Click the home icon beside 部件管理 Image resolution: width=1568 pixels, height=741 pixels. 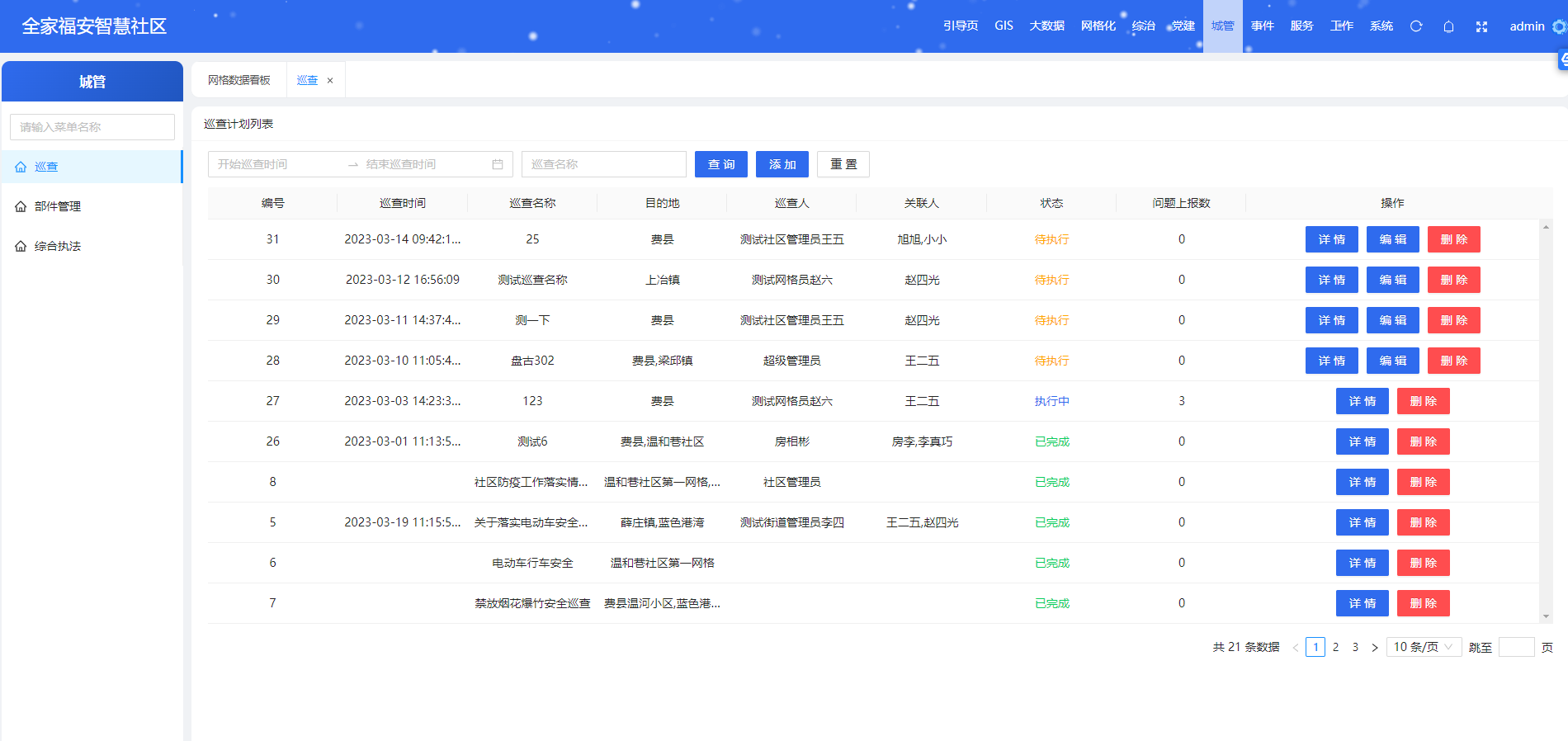(x=21, y=206)
